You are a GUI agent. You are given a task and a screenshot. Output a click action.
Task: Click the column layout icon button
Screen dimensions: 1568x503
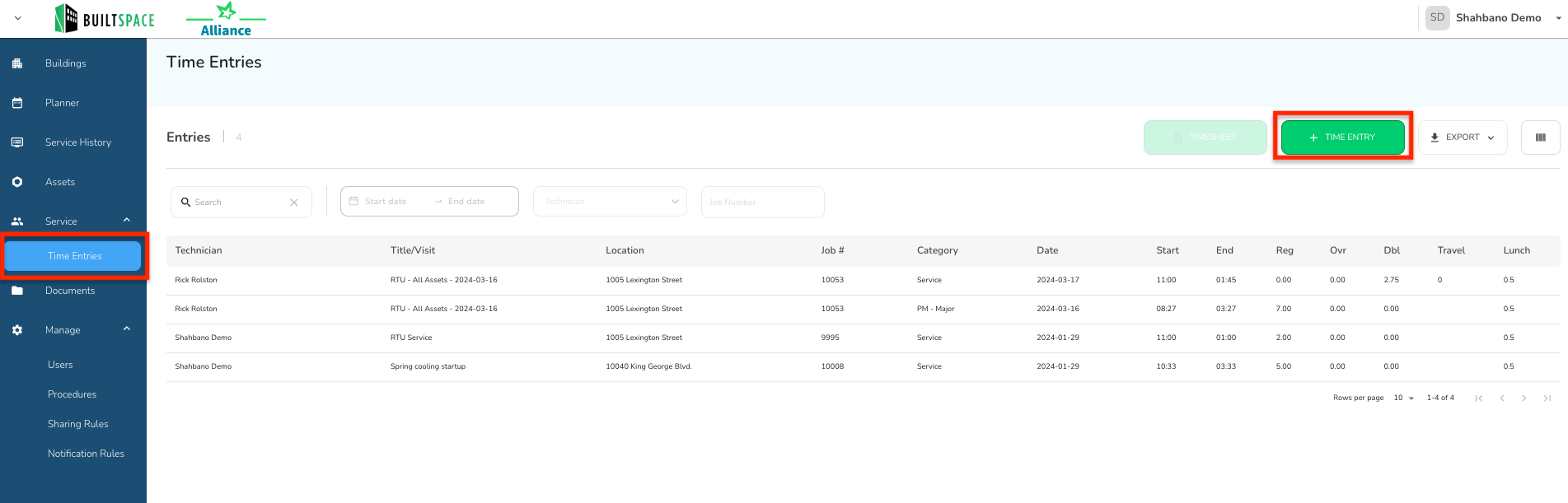tap(1541, 137)
